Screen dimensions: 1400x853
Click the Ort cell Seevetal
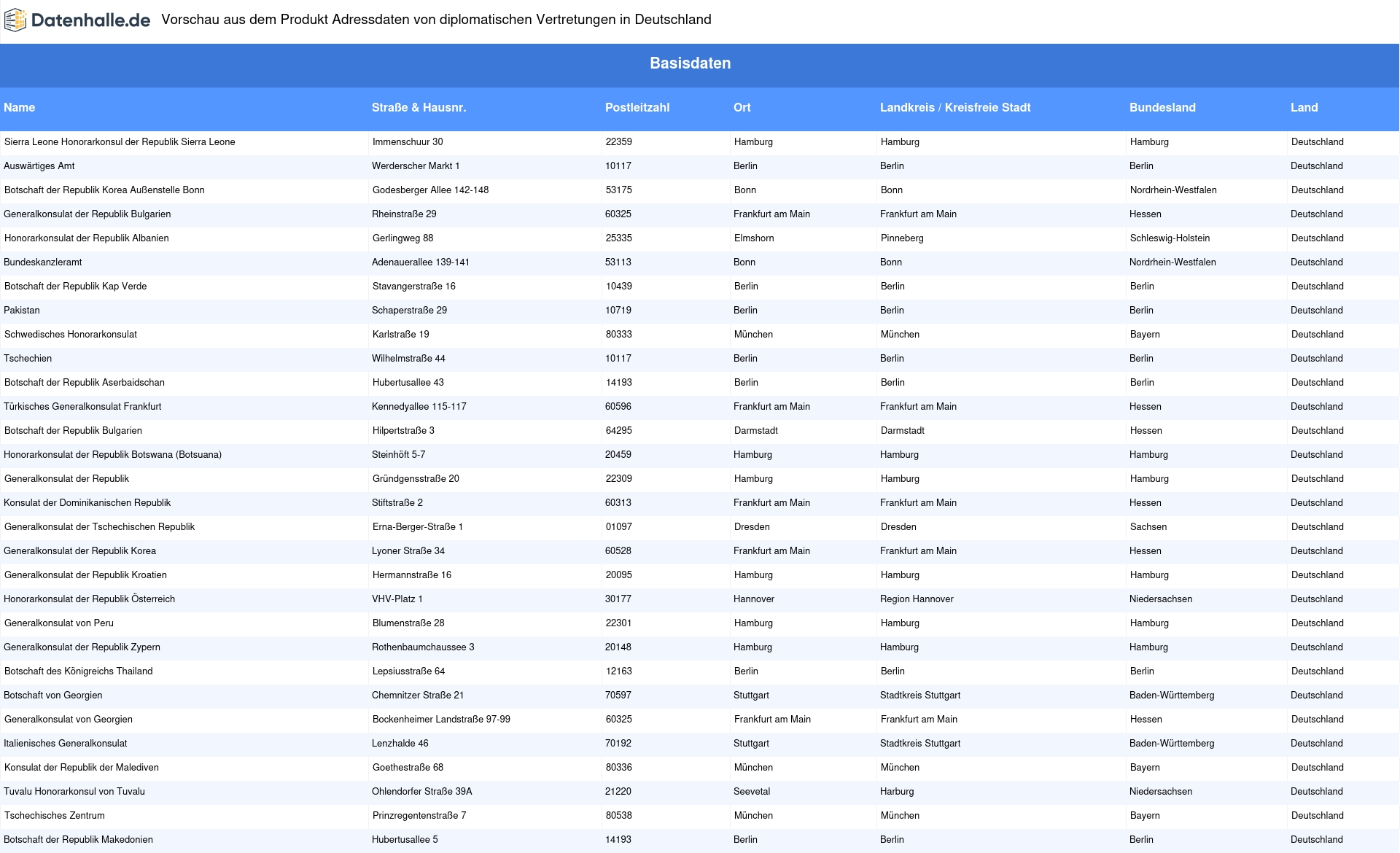coord(752,791)
